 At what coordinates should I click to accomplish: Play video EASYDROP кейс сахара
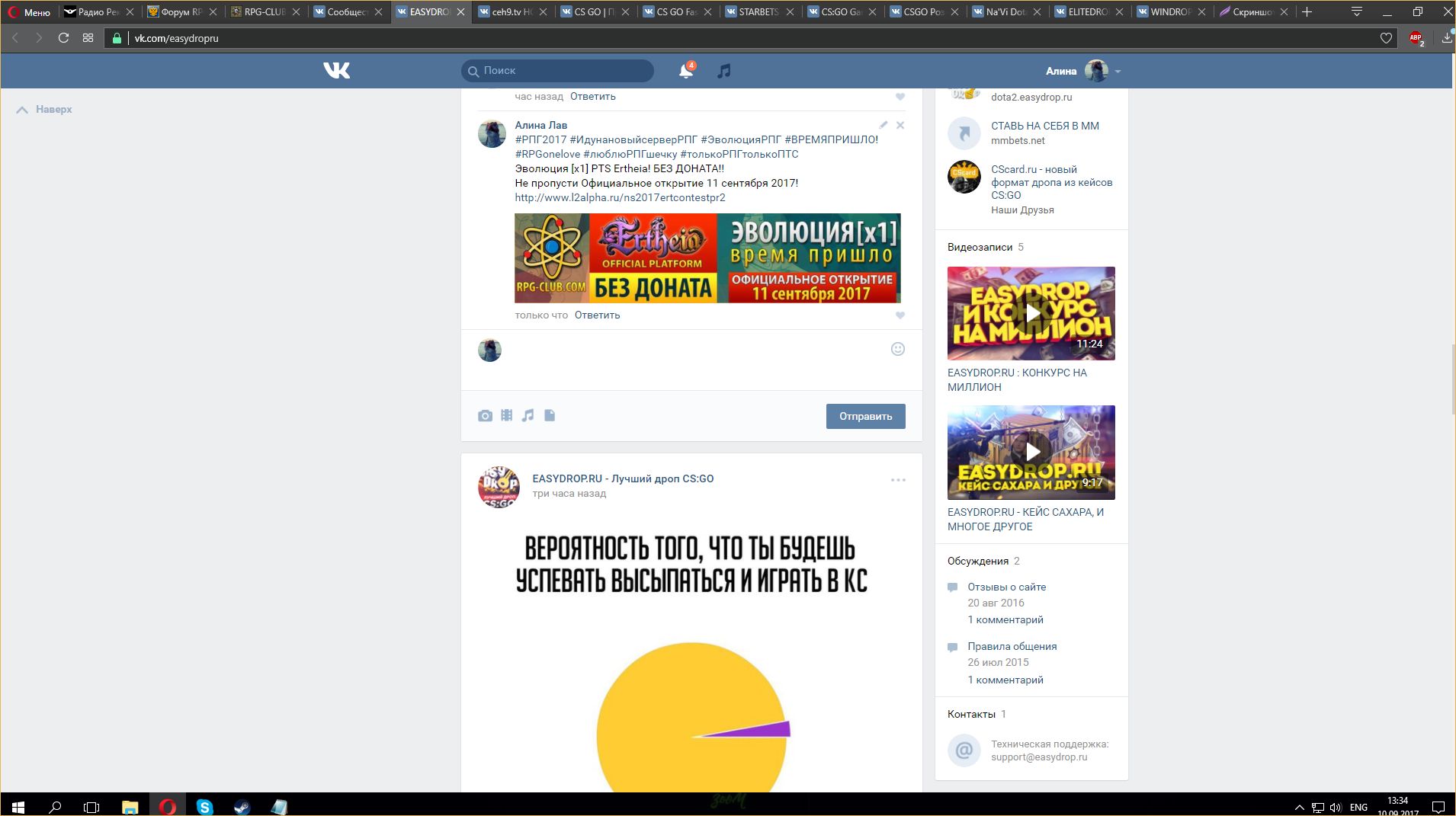1031,453
